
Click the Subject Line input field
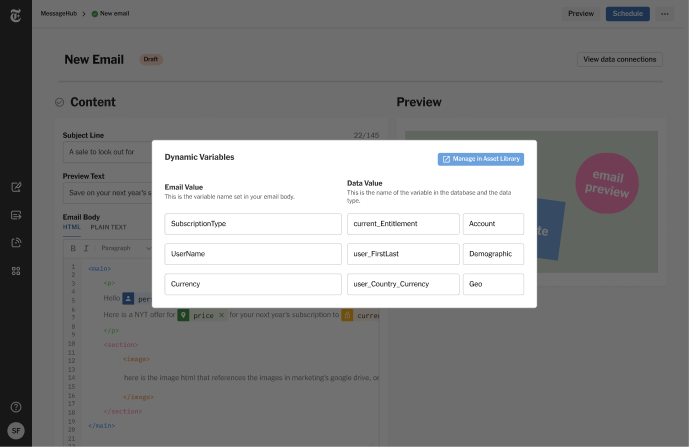108,152
